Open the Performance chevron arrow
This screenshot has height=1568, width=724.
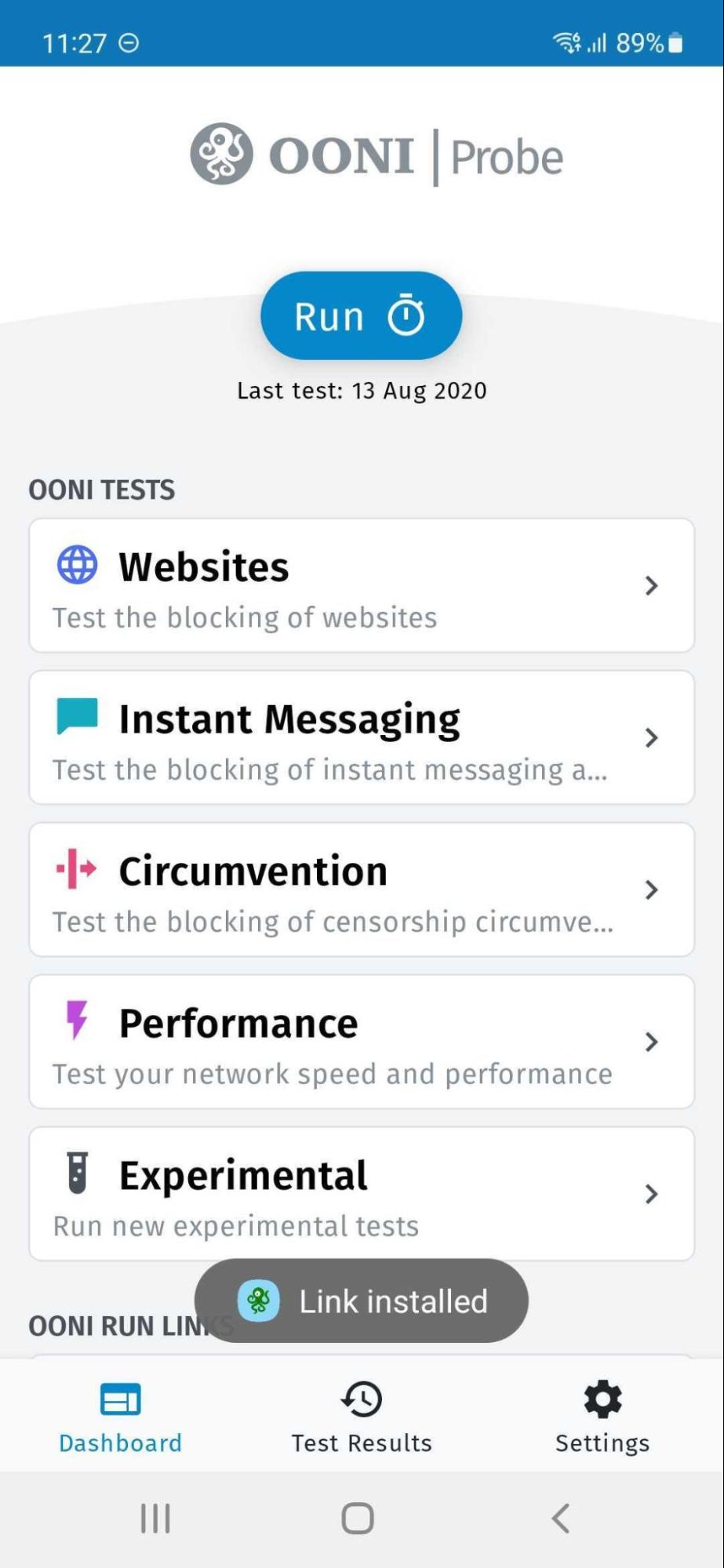(x=651, y=1042)
